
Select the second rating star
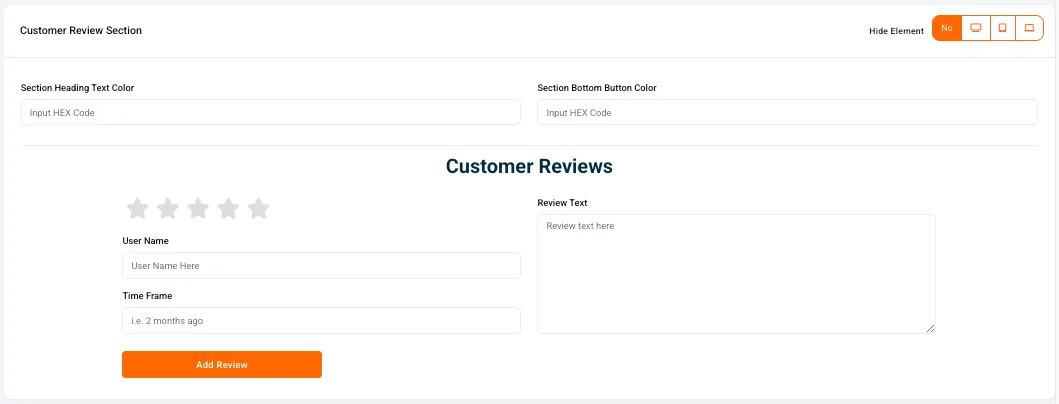(167, 209)
